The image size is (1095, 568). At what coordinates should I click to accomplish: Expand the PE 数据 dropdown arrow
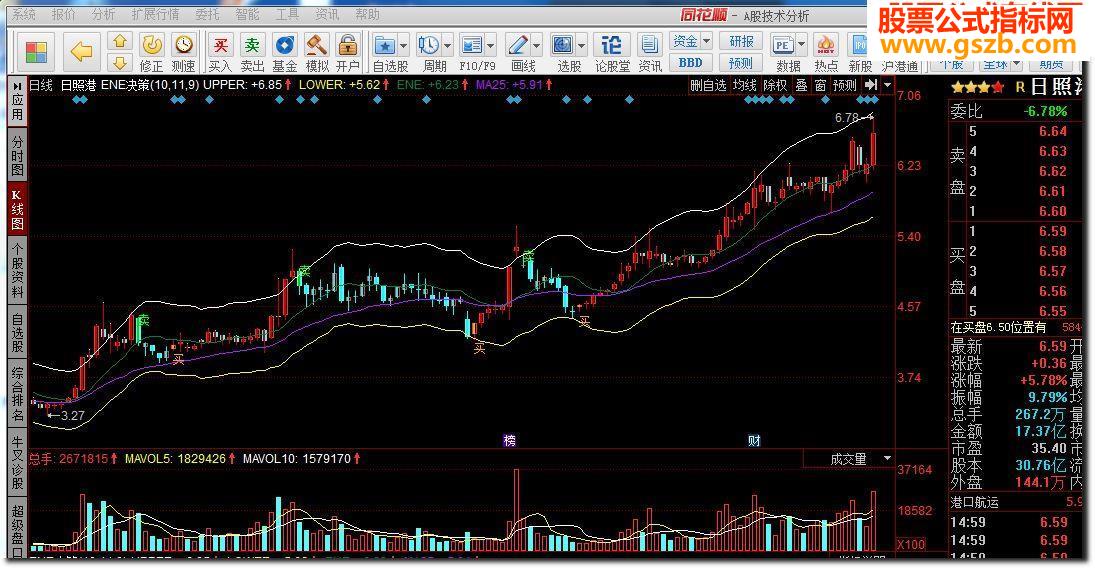click(x=801, y=46)
